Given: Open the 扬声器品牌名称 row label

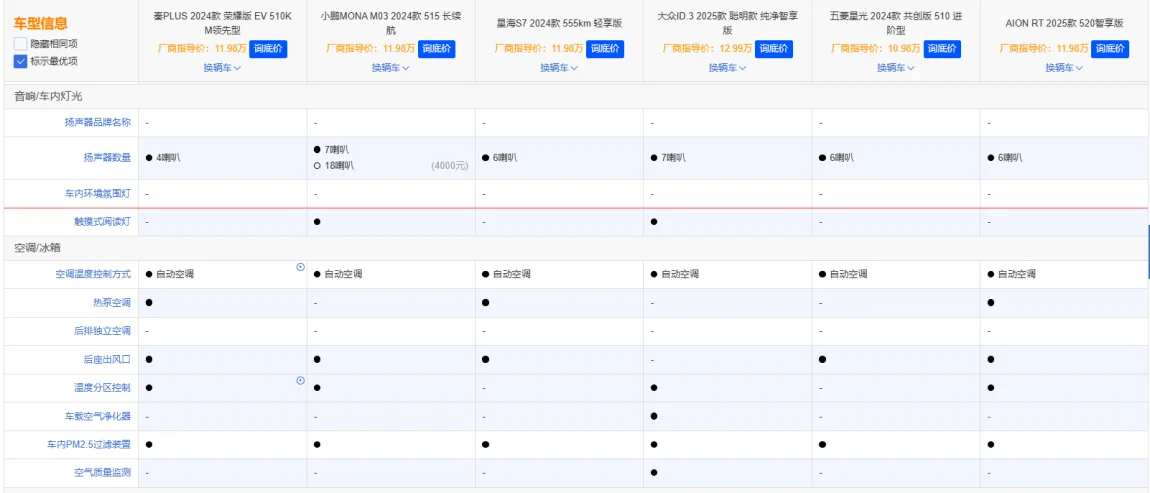Looking at the screenshot, I should click(98, 123).
